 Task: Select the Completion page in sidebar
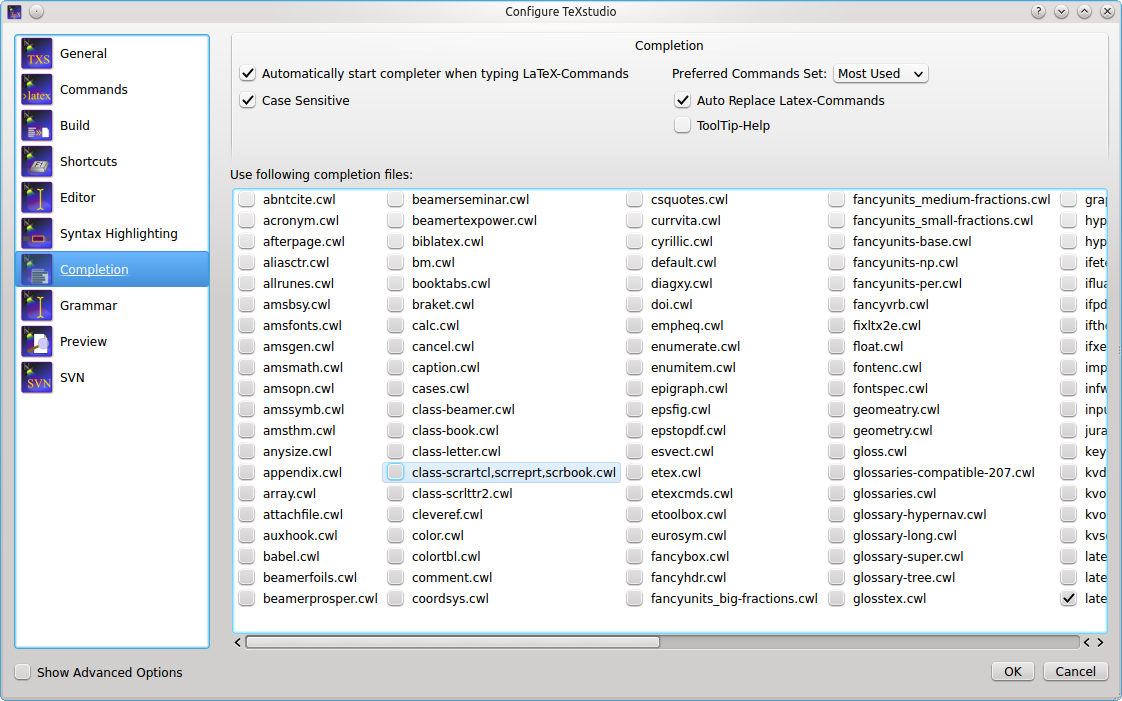[94, 270]
